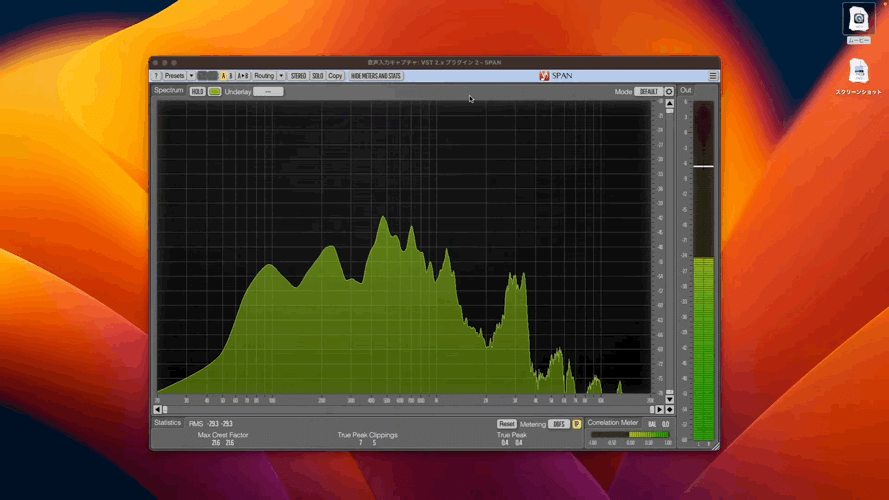This screenshot has width=889, height=500.
Task: Click the window resize grip corner
Action: tap(716, 447)
